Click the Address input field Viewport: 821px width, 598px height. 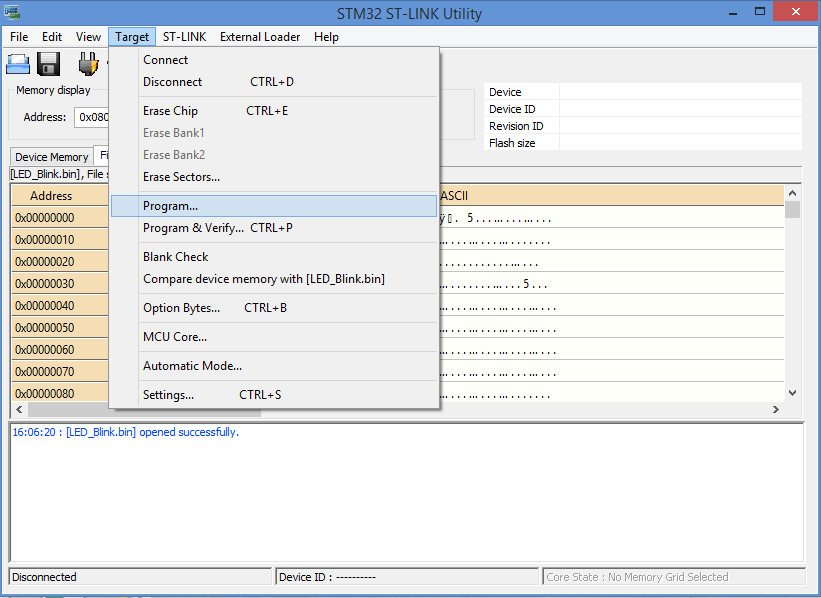point(92,117)
